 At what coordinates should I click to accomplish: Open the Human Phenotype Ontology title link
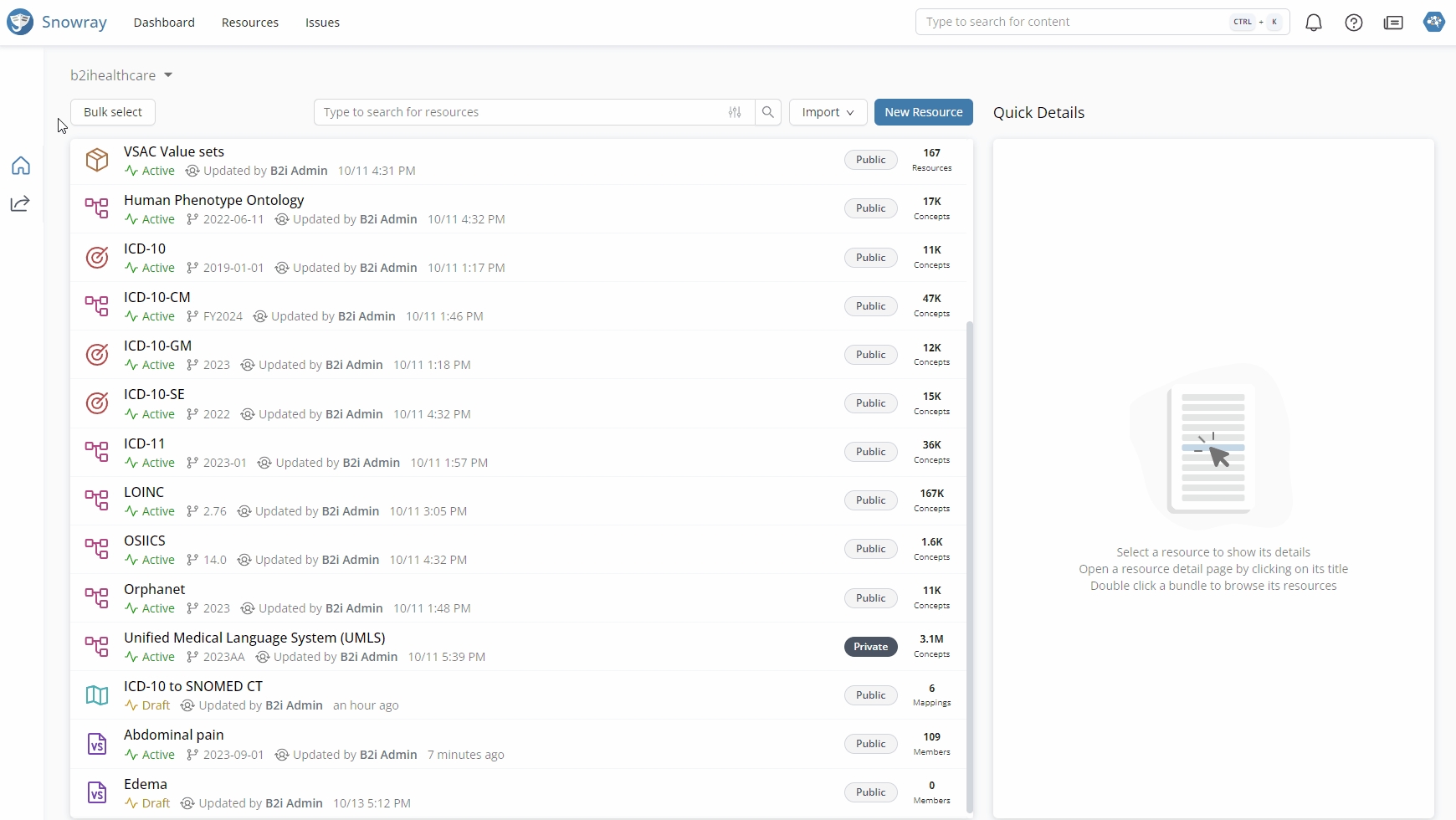click(x=213, y=200)
